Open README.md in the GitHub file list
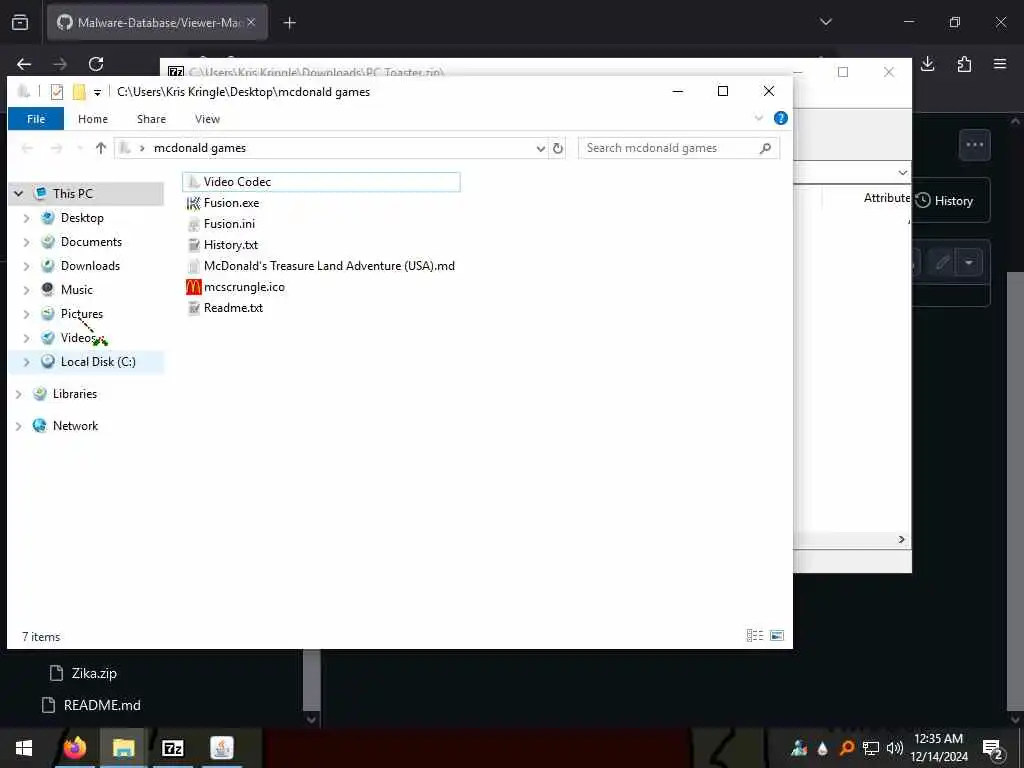This screenshot has height=768, width=1024. (x=102, y=705)
